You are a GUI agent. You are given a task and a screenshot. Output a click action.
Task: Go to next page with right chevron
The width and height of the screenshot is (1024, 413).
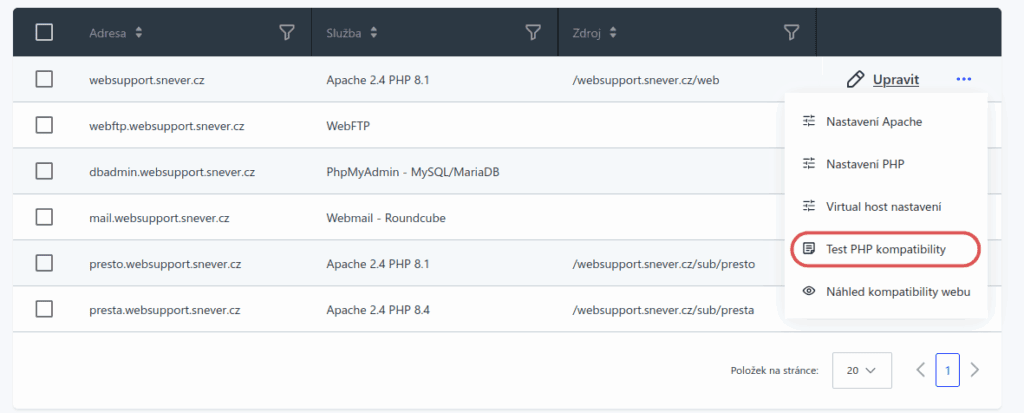click(975, 370)
